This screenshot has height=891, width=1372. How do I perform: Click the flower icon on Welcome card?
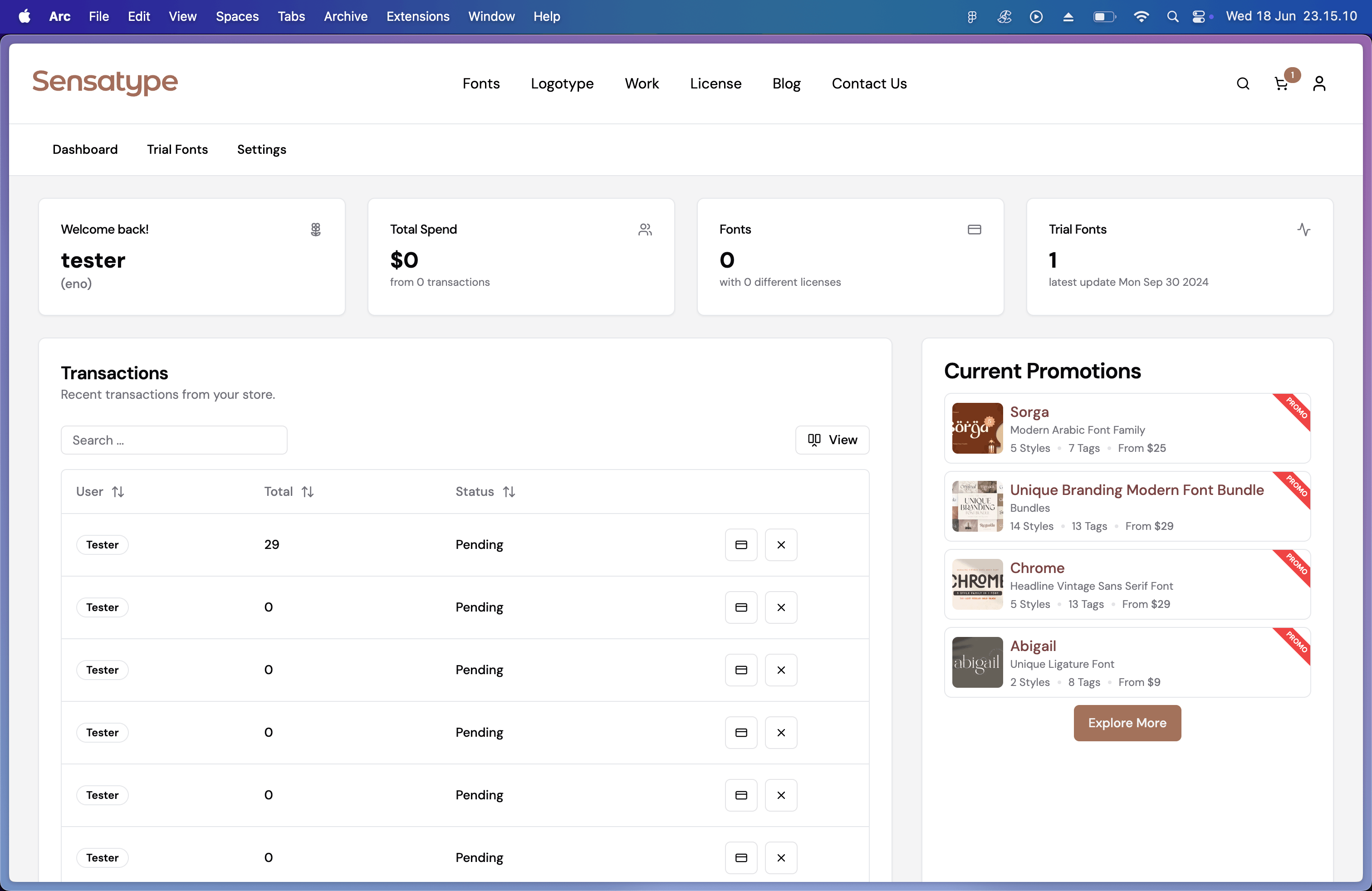[x=315, y=230]
